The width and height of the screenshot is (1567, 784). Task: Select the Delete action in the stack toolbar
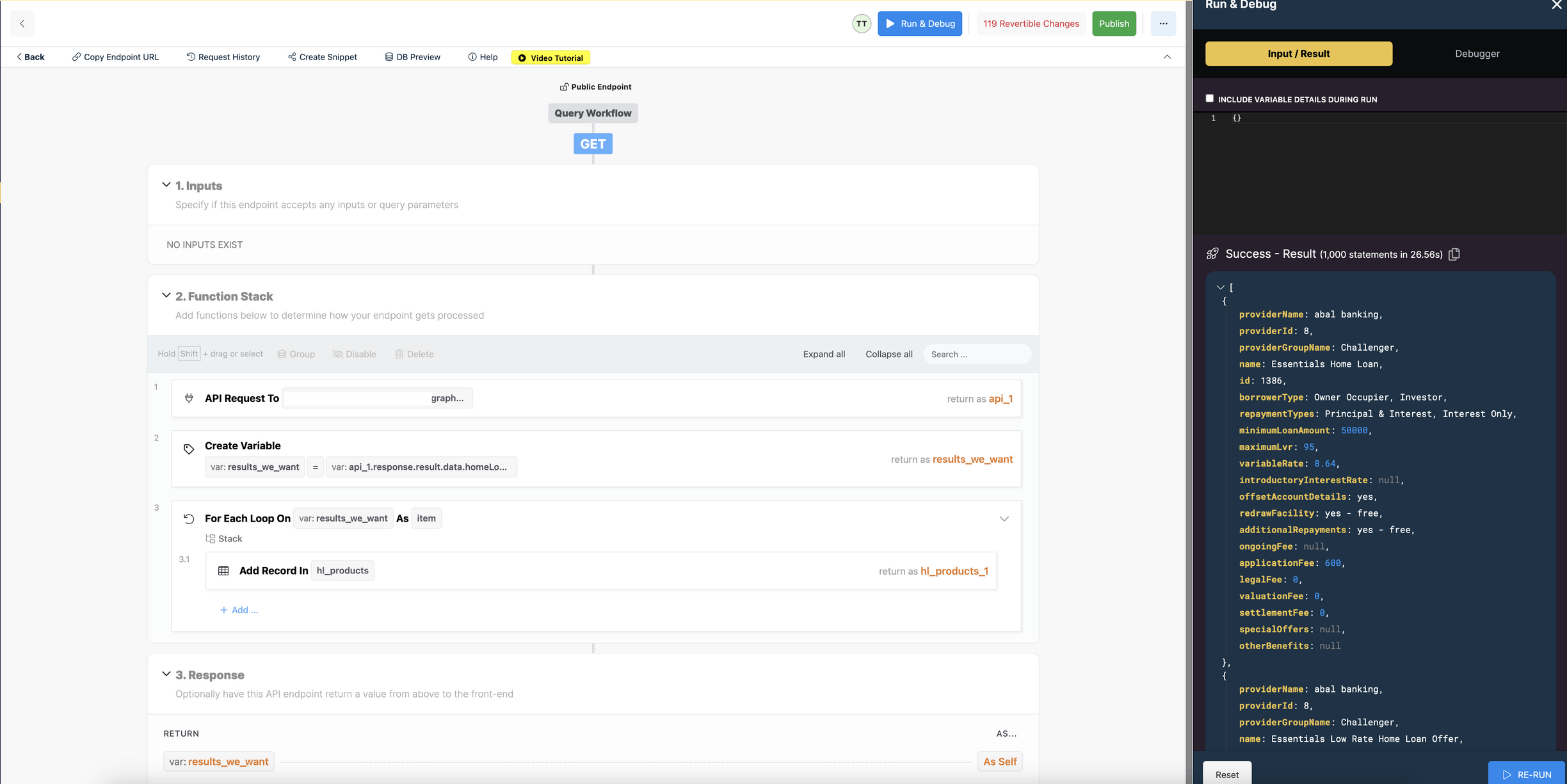[414, 354]
